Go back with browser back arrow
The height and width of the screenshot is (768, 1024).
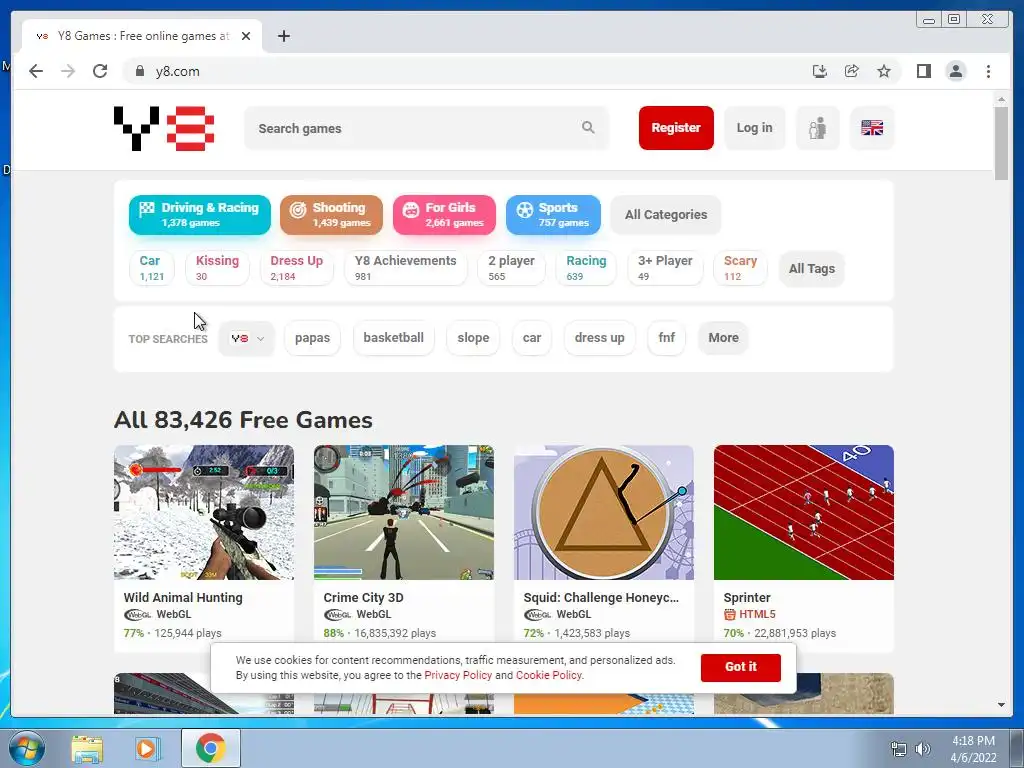tap(36, 71)
